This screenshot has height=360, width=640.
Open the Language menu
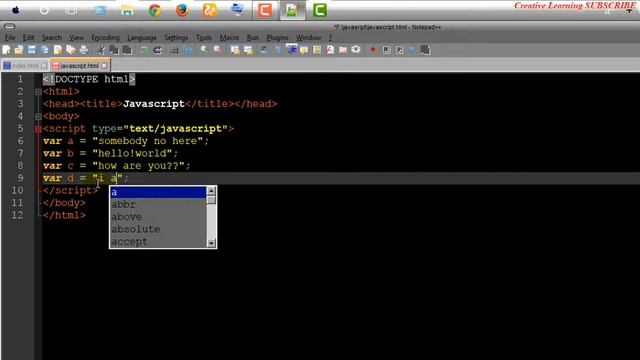pyautogui.click(x=142, y=38)
